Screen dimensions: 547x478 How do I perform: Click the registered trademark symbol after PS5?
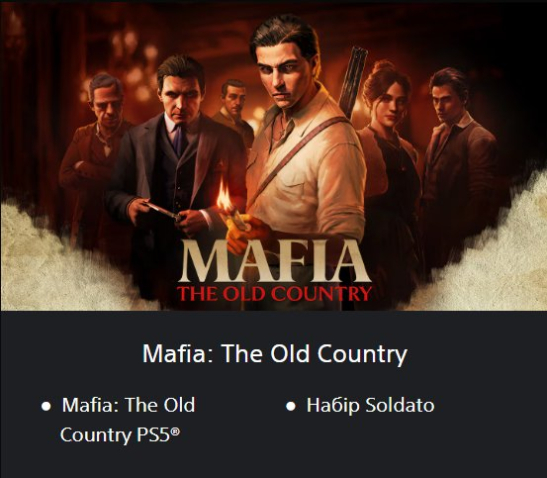(175, 432)
